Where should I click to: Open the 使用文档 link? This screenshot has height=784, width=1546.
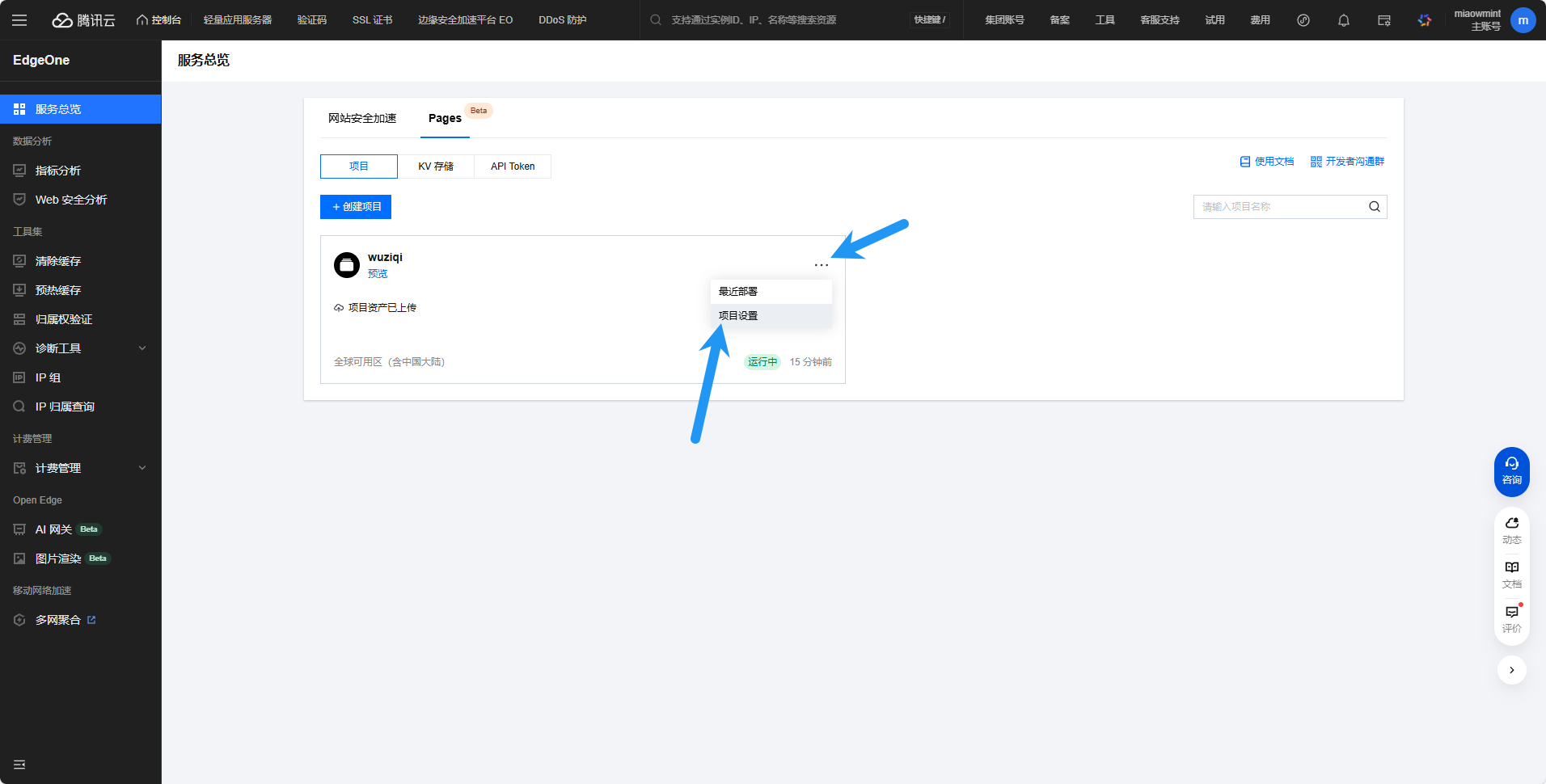[1267, 162]
